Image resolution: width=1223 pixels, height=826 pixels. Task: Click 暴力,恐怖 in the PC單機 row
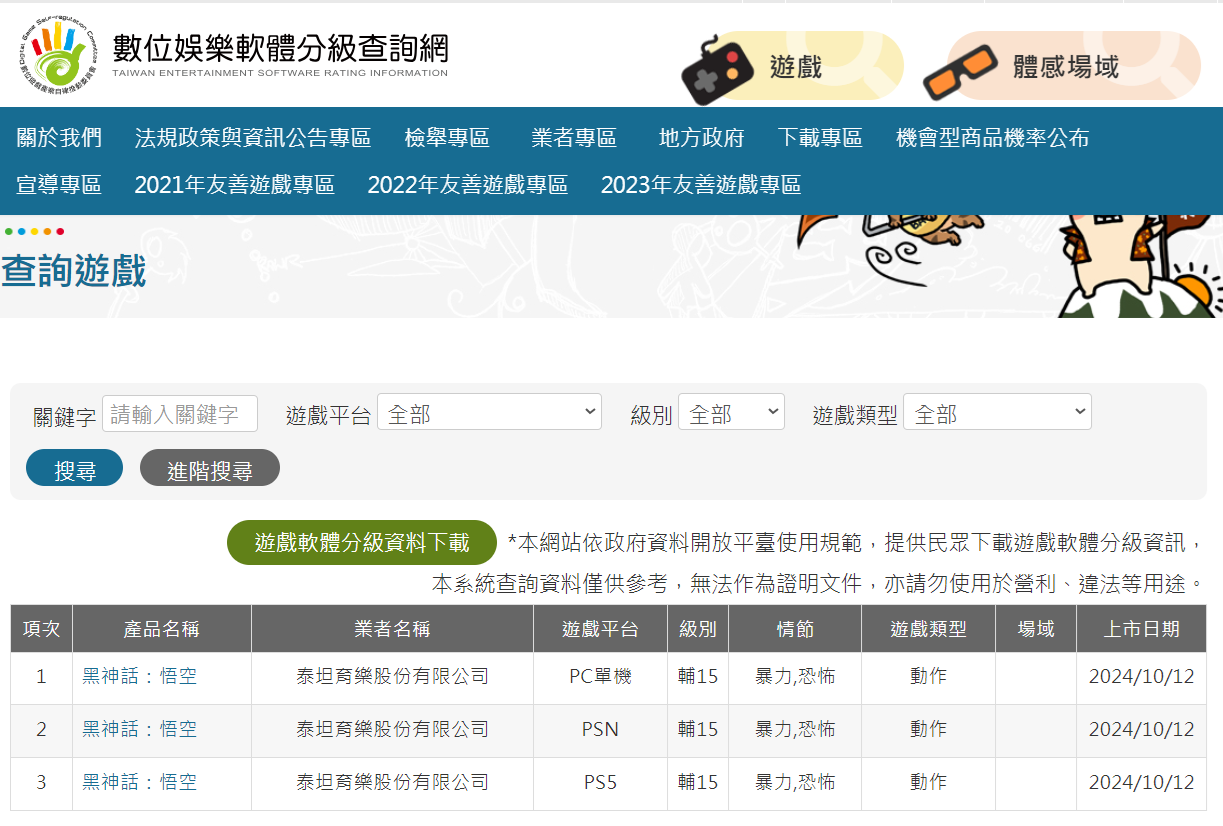click(795, 677)
